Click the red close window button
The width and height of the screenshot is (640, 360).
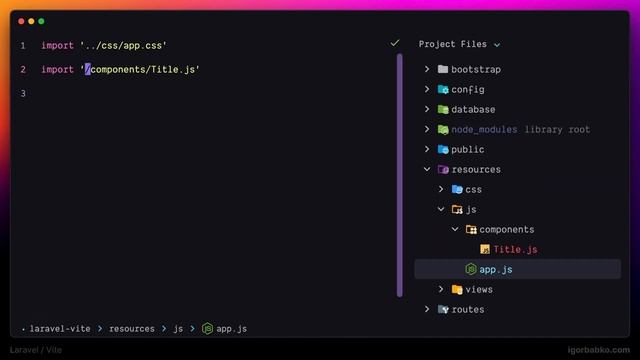click(x=21, y=21)
